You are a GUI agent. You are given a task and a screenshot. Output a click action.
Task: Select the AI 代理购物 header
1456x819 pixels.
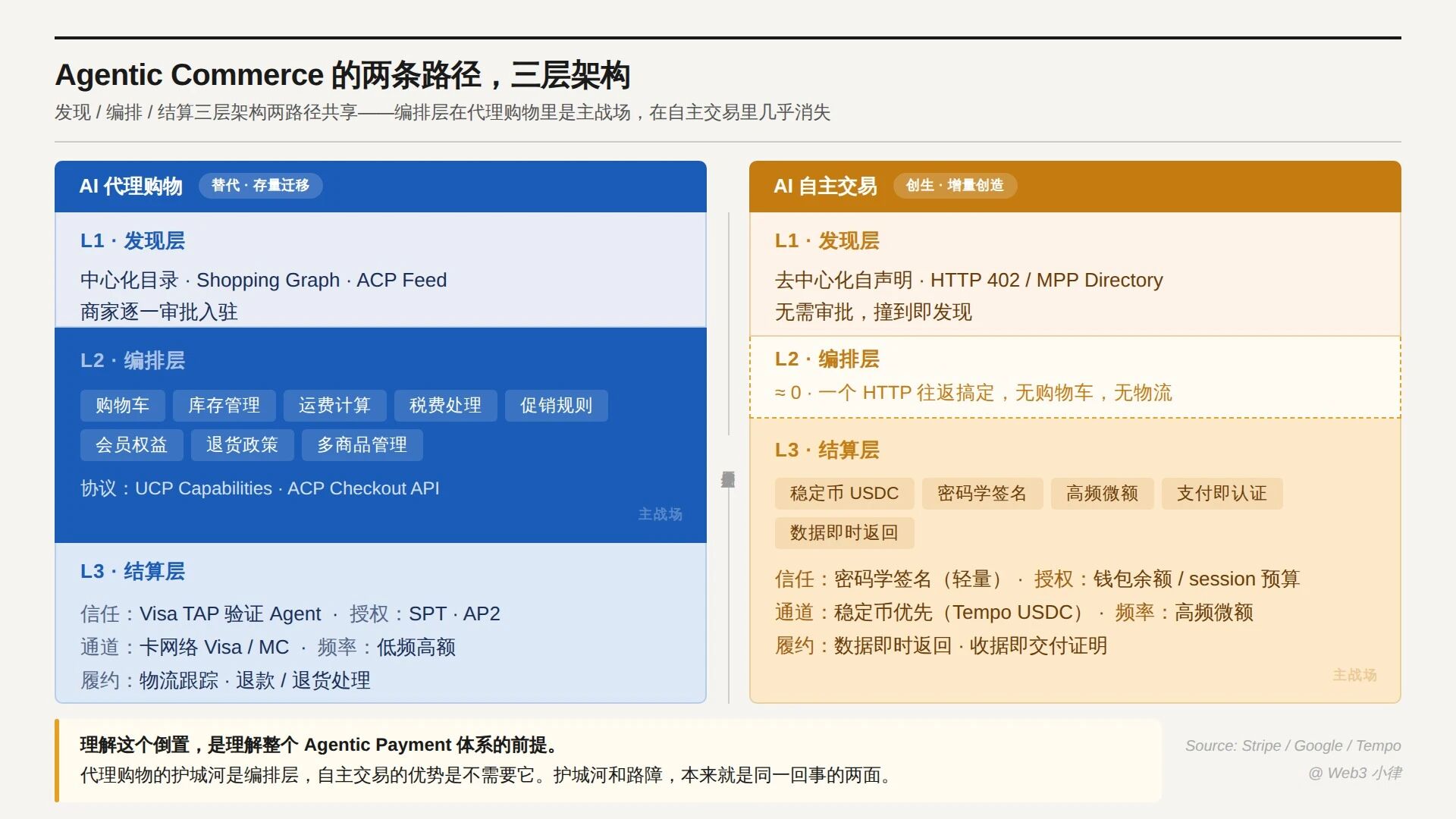tap(131, 187)
